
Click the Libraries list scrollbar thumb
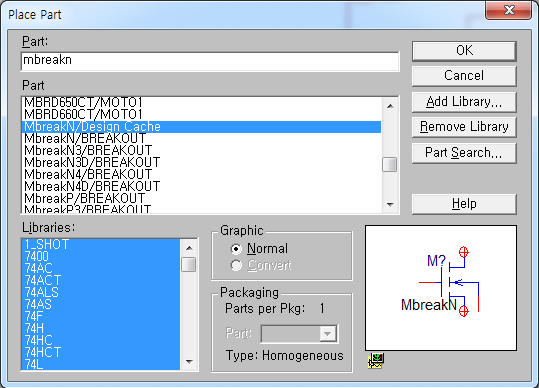(x=189, y=265)
